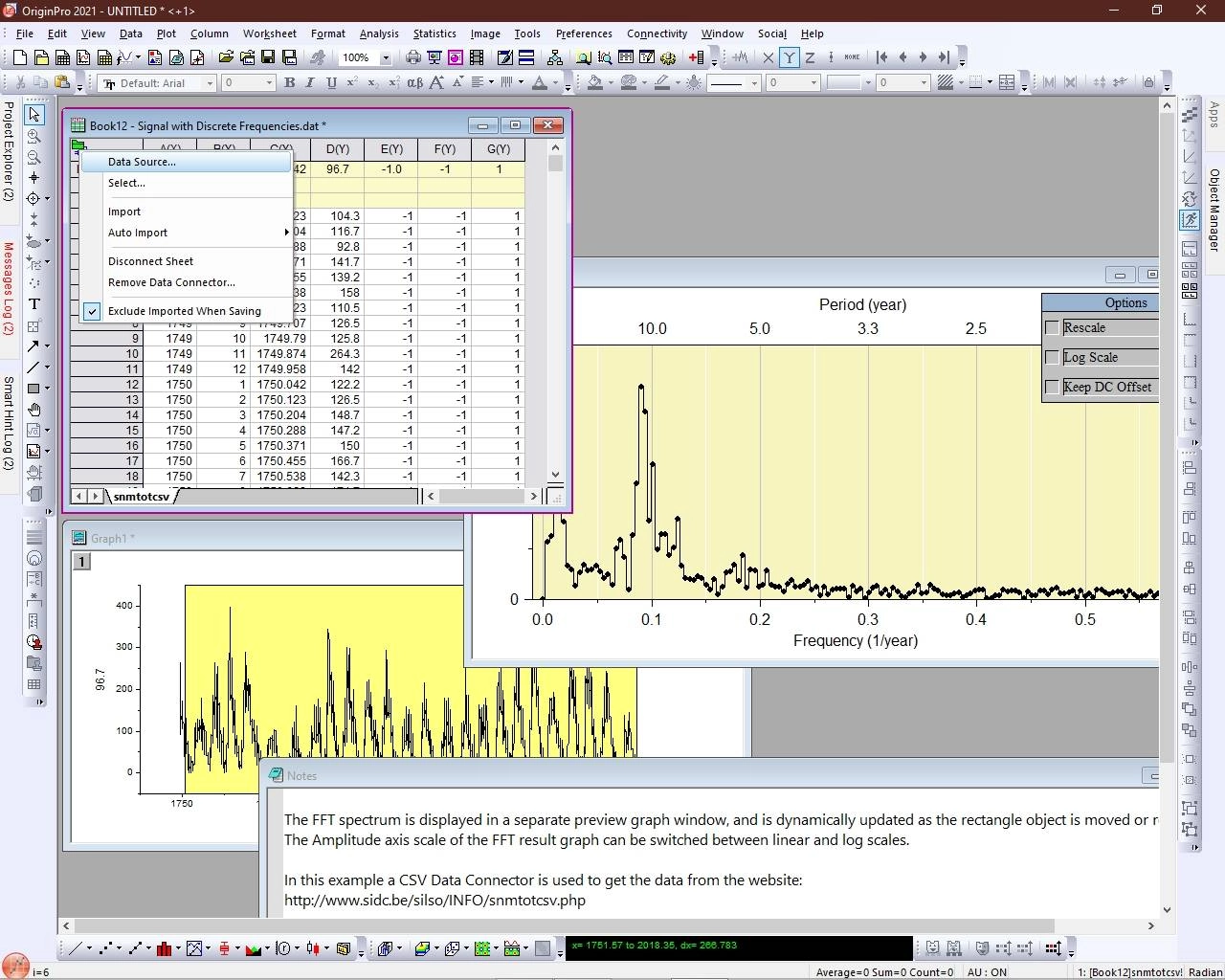
Task: Click column header D(Y) in Book12
Action: (338, 149)
